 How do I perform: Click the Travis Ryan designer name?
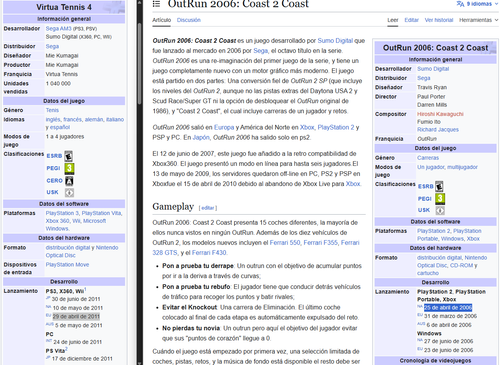[432, 87]
